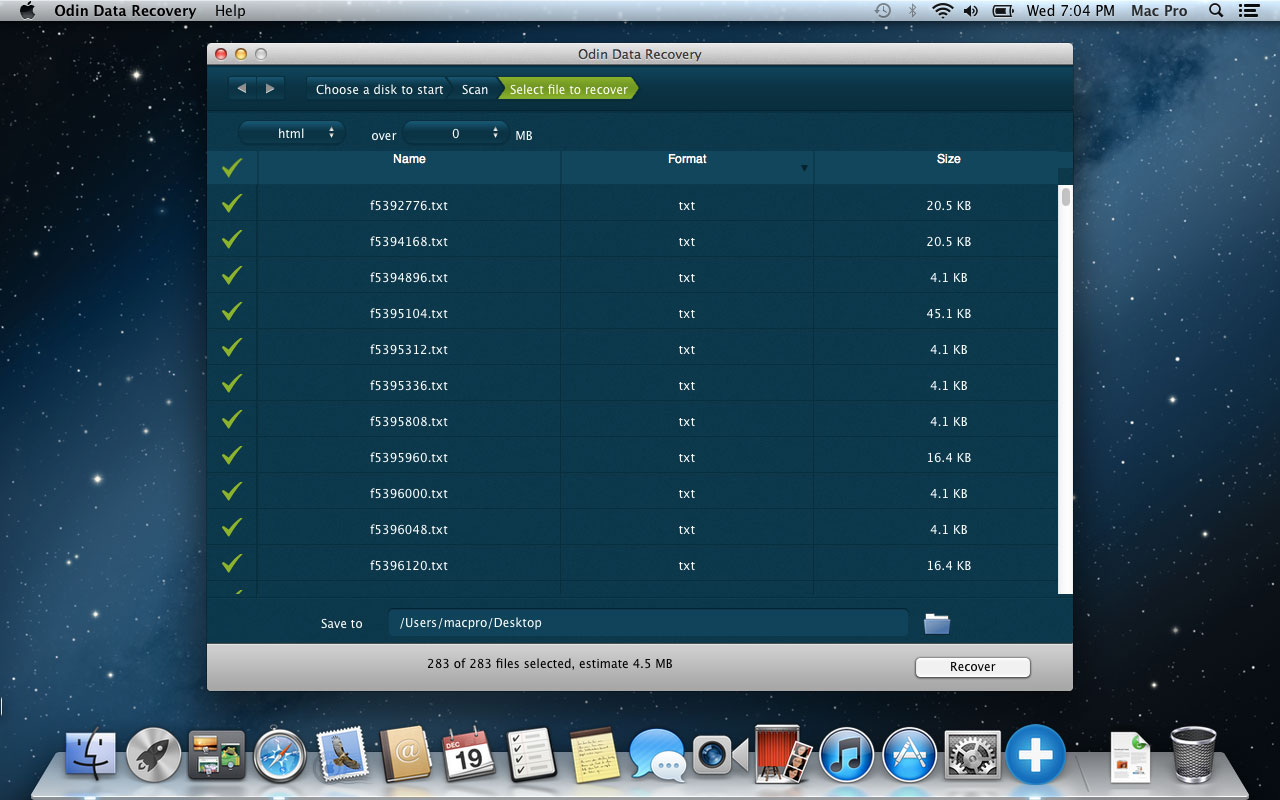
Task: Open the document stack in dock
Action: coord(1130,757)
